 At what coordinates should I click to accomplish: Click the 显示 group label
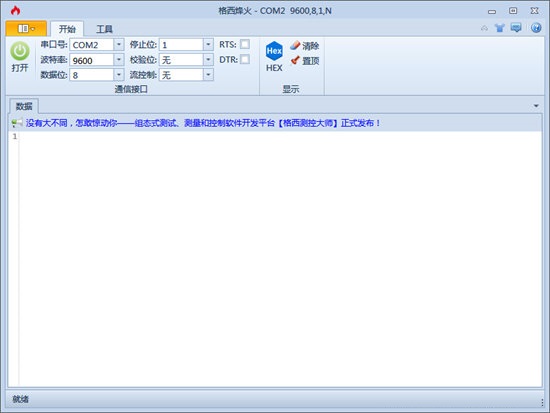(x=291, y=89)
